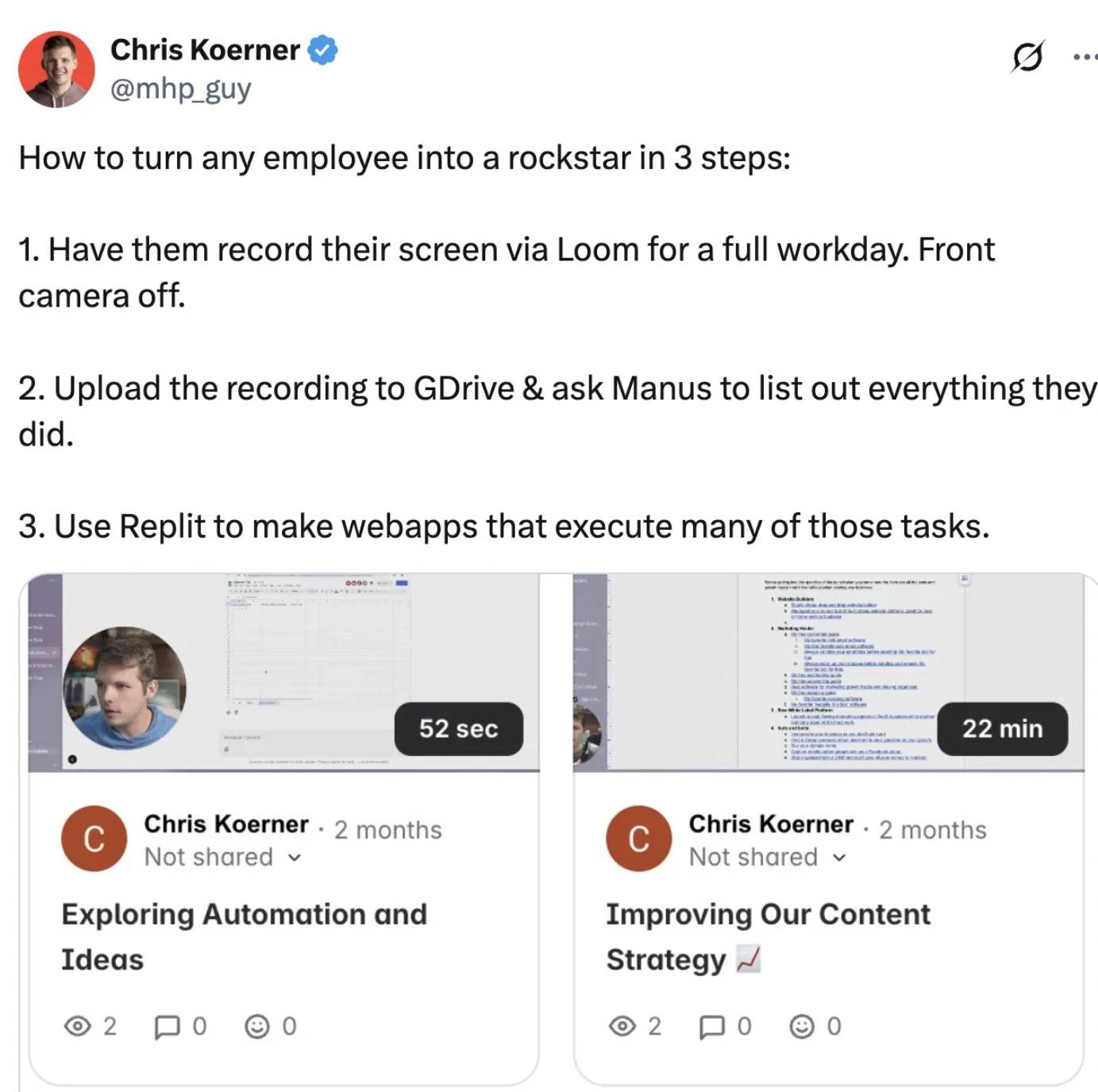Click the Chris Koerner display name
The height and width of the screenshot is (1092, 1098).
(205, 50)
